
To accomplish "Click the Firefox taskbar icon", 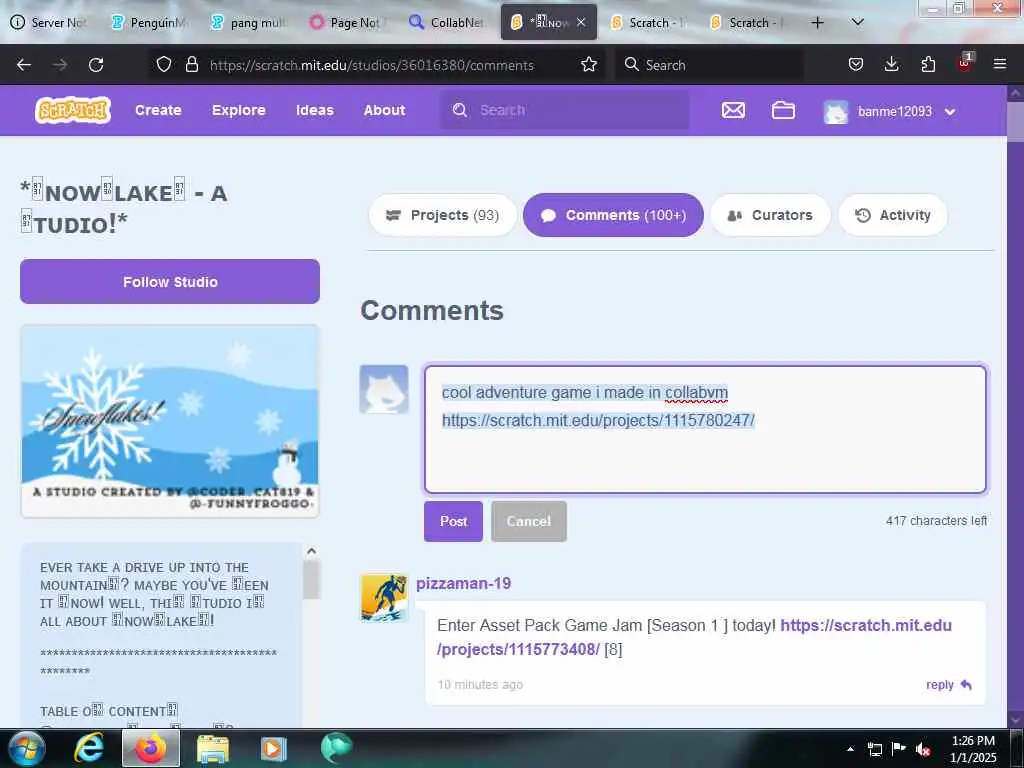I will coord(151,748).
